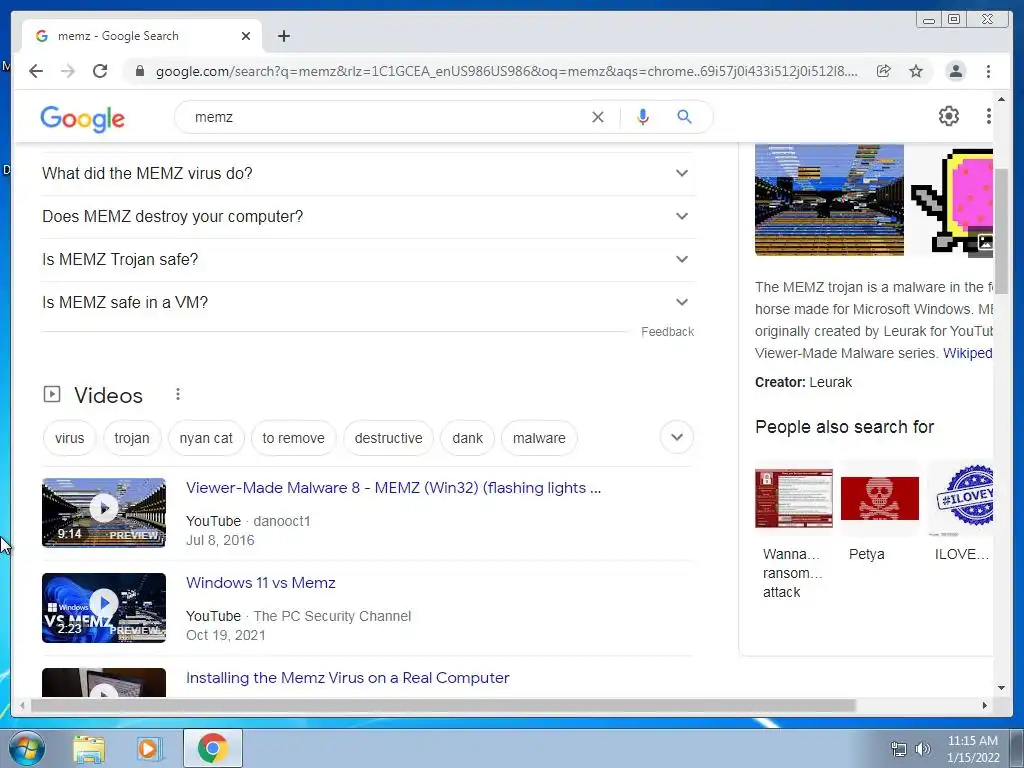Viewport: 1024px width, 768px height.
Task: Open network status tray icon
Action: 899,749
